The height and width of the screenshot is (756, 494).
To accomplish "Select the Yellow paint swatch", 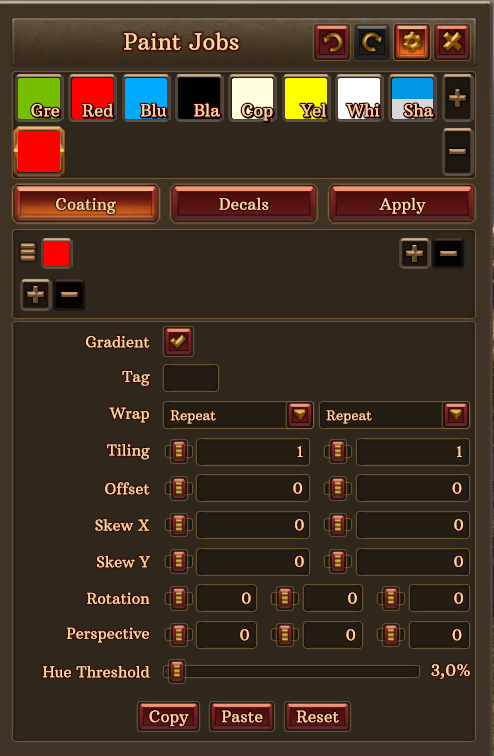I will click(306, 98).
